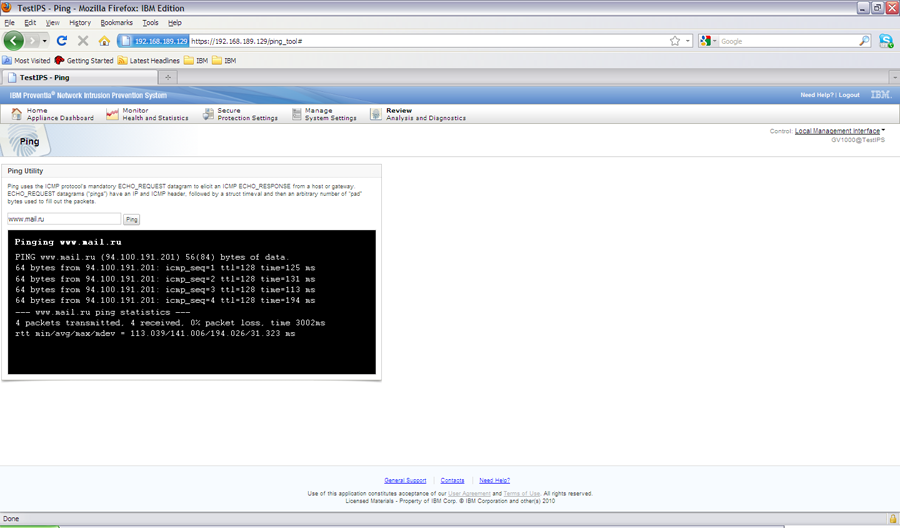Viewport: 900px width, 528px height.
Task: Open the Most Visited bookmarks
Action: (26, 60)
